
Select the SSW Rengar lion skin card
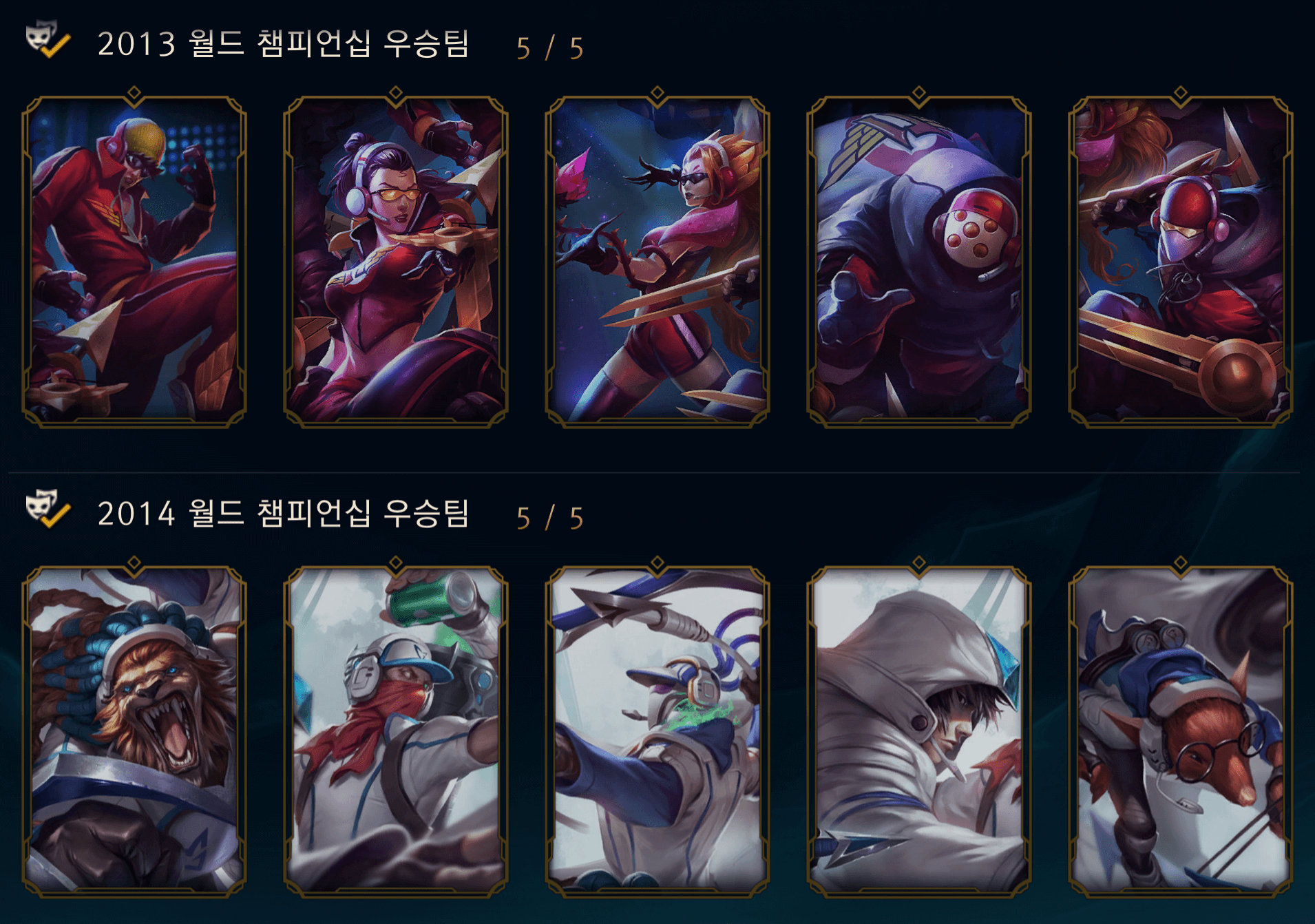pyautogui.click(x=134, y=731)
